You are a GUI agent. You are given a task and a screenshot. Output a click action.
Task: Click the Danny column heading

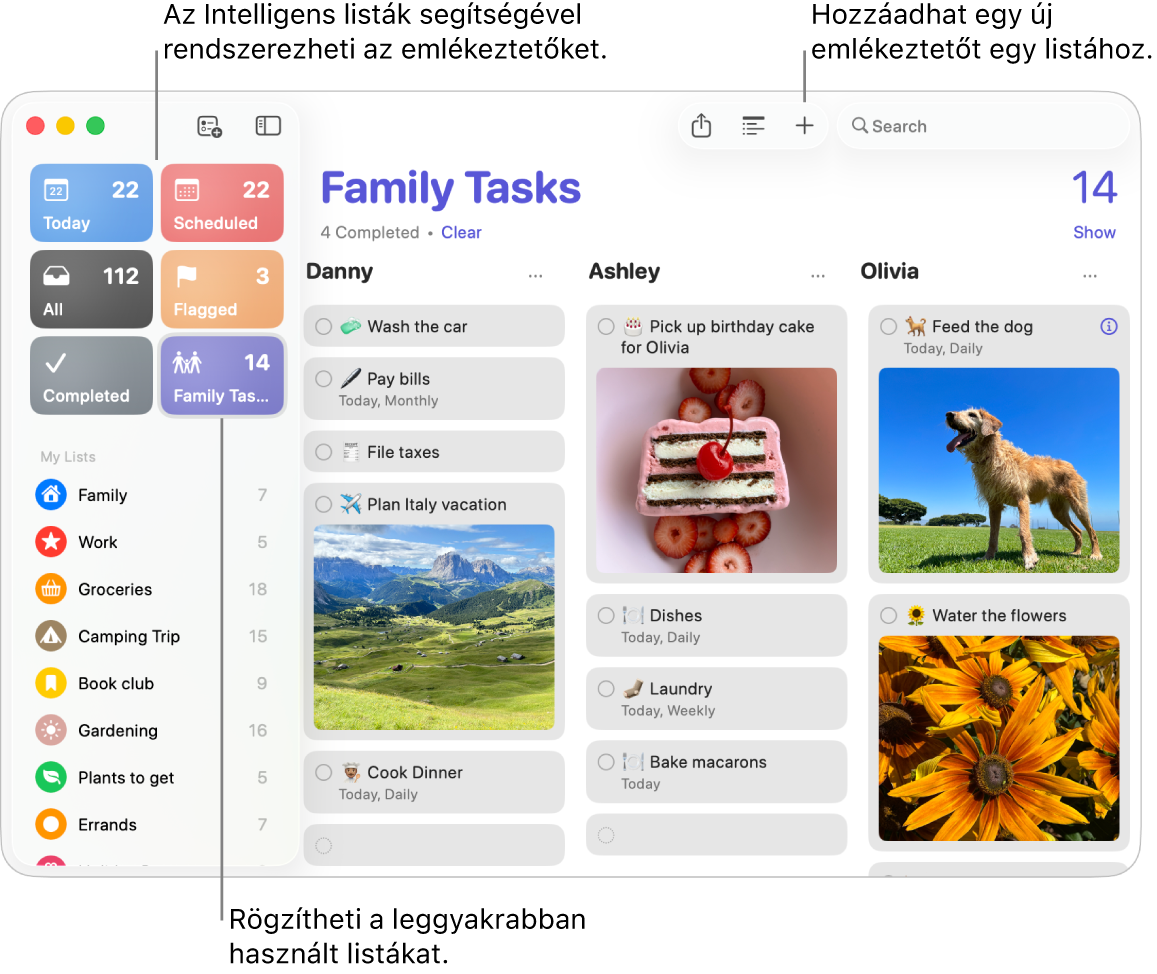pyautogui.click(x=339, y=272)
